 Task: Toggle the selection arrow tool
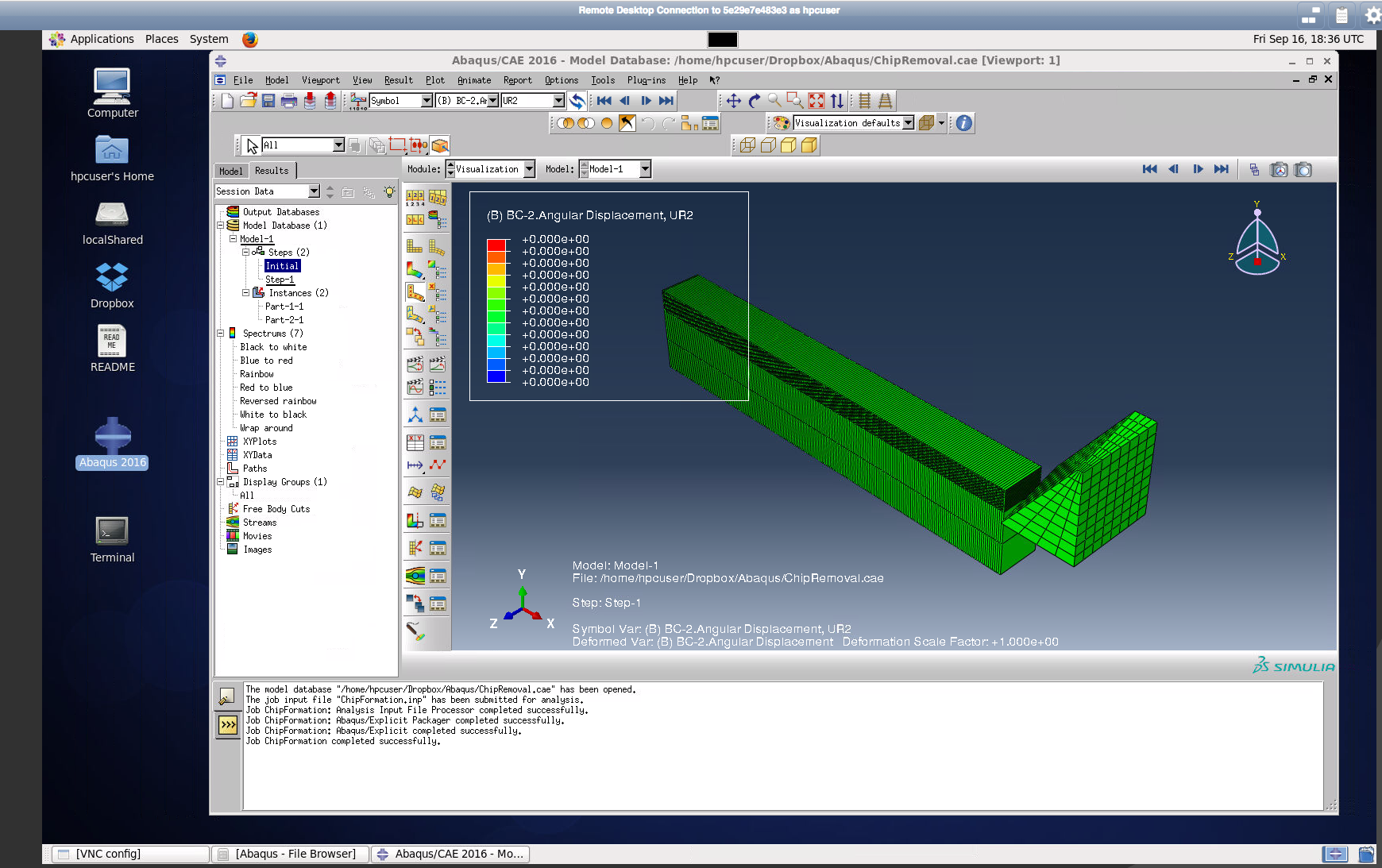(253, 145)
